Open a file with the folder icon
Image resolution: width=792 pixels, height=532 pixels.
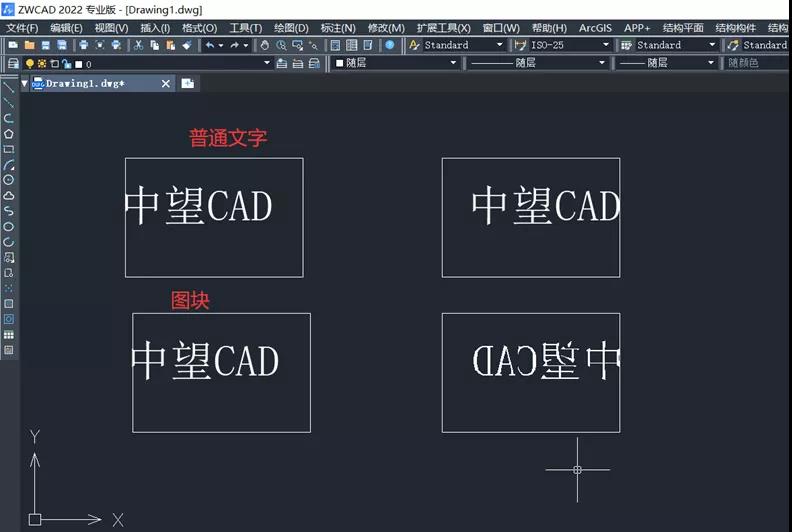[29, 45]
